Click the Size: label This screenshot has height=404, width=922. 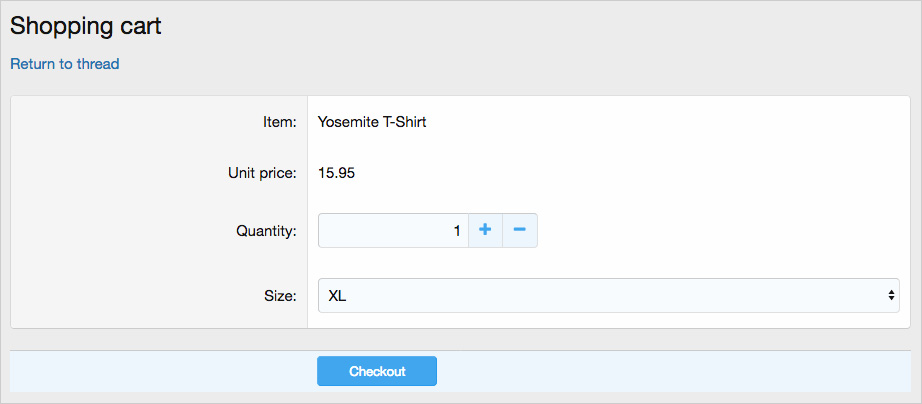(280, 296)
